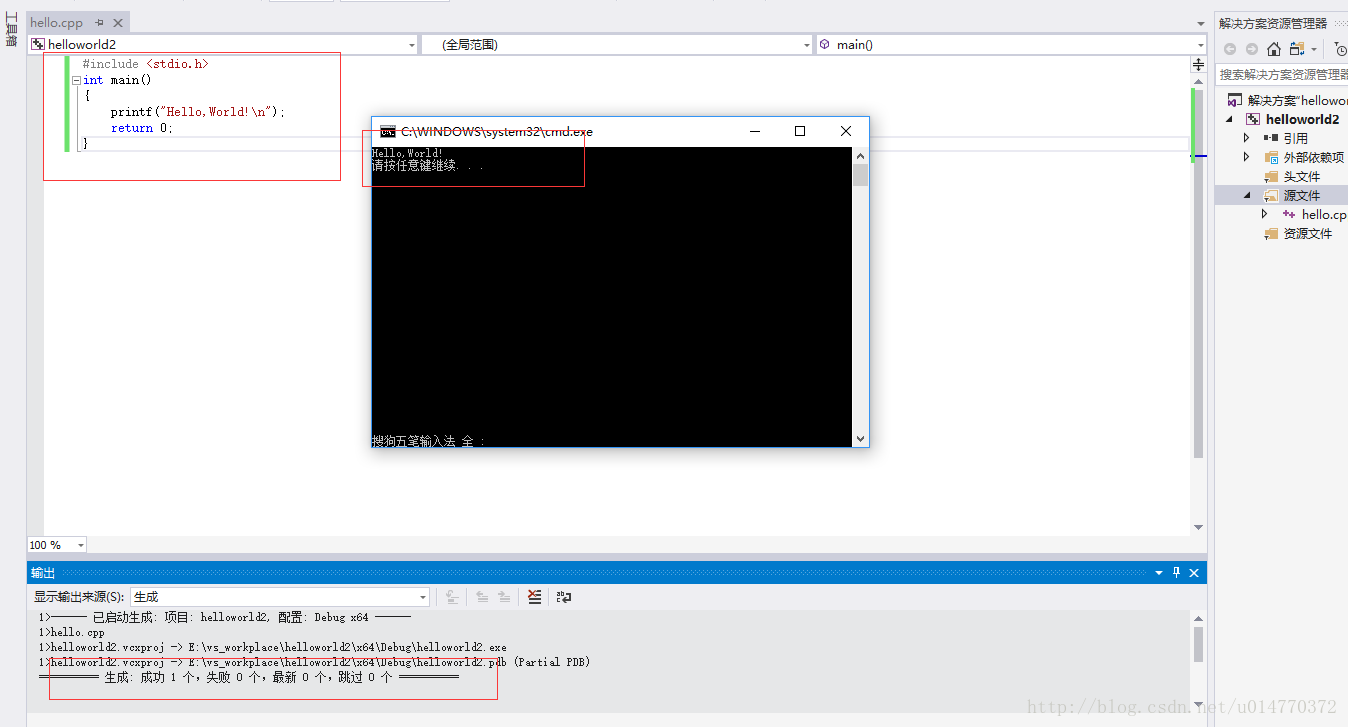Go to next message in output

[504, 597]
